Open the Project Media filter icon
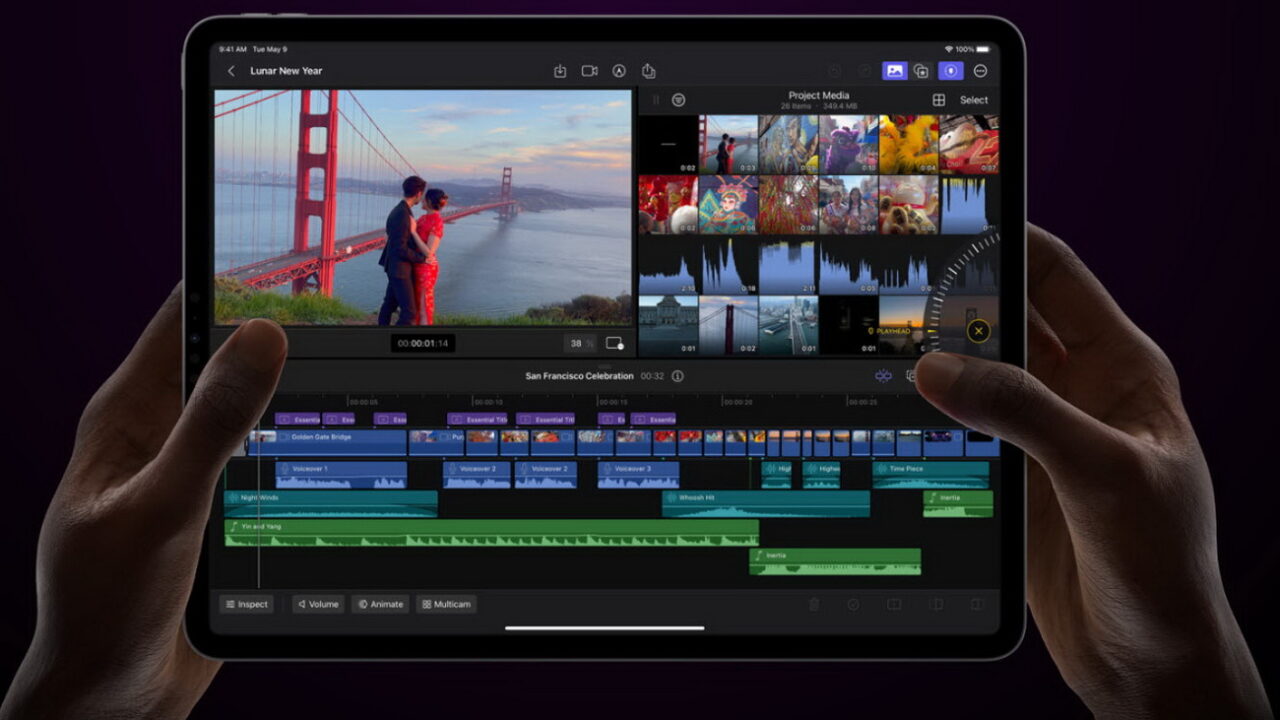Image resolution: width=1280 pixels, height=720 pixels. [679, 100]
